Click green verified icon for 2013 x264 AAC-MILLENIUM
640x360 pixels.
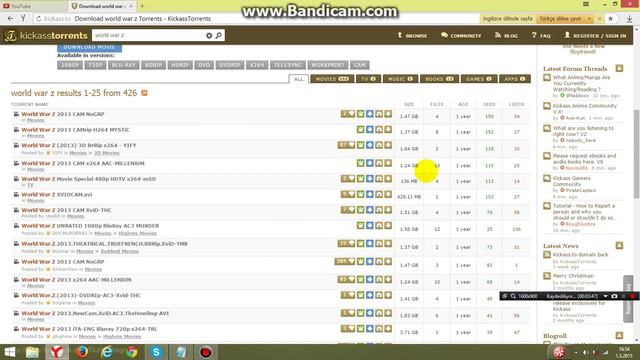pyautogui.click(x=360, y=280)
